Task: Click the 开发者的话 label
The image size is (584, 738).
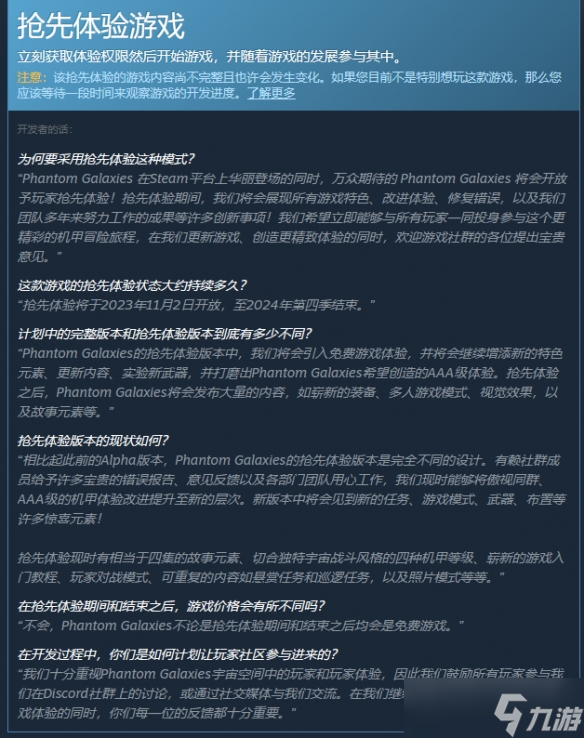Action: (45, 129)
